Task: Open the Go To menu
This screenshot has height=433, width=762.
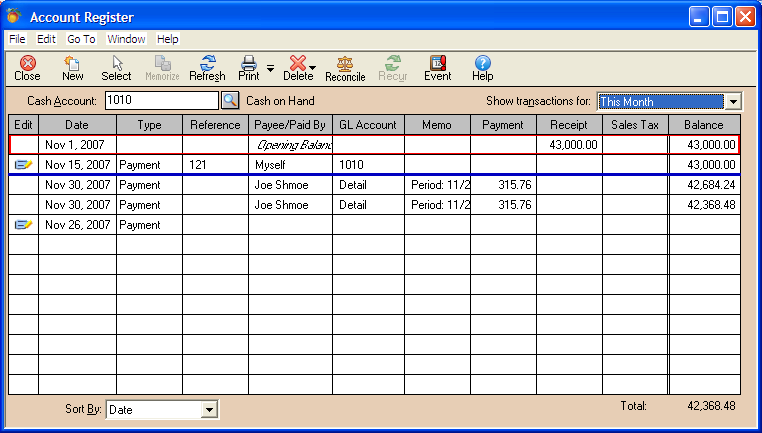Action: point(81,39)
